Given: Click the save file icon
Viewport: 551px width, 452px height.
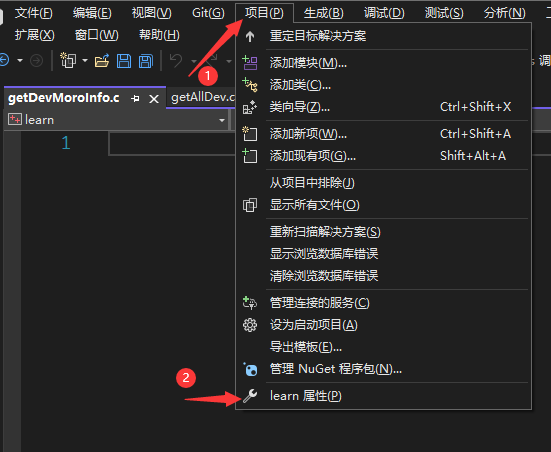Looking at the screenshot, I should pyautogui.click(x=124, y=61).
